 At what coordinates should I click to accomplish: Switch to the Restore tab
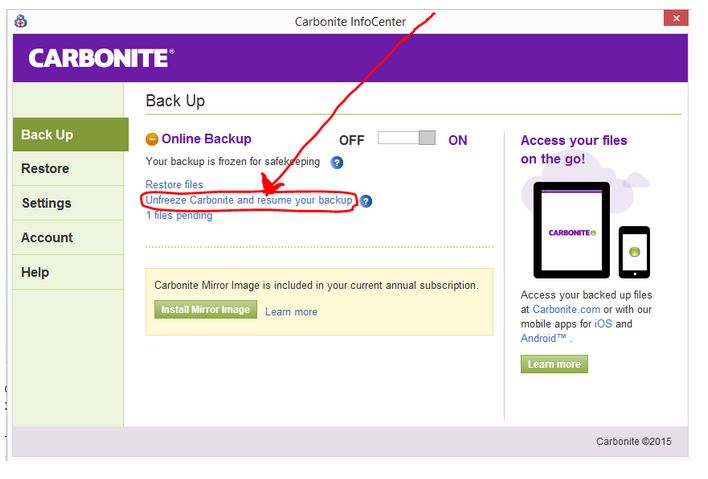coord(70,169)
